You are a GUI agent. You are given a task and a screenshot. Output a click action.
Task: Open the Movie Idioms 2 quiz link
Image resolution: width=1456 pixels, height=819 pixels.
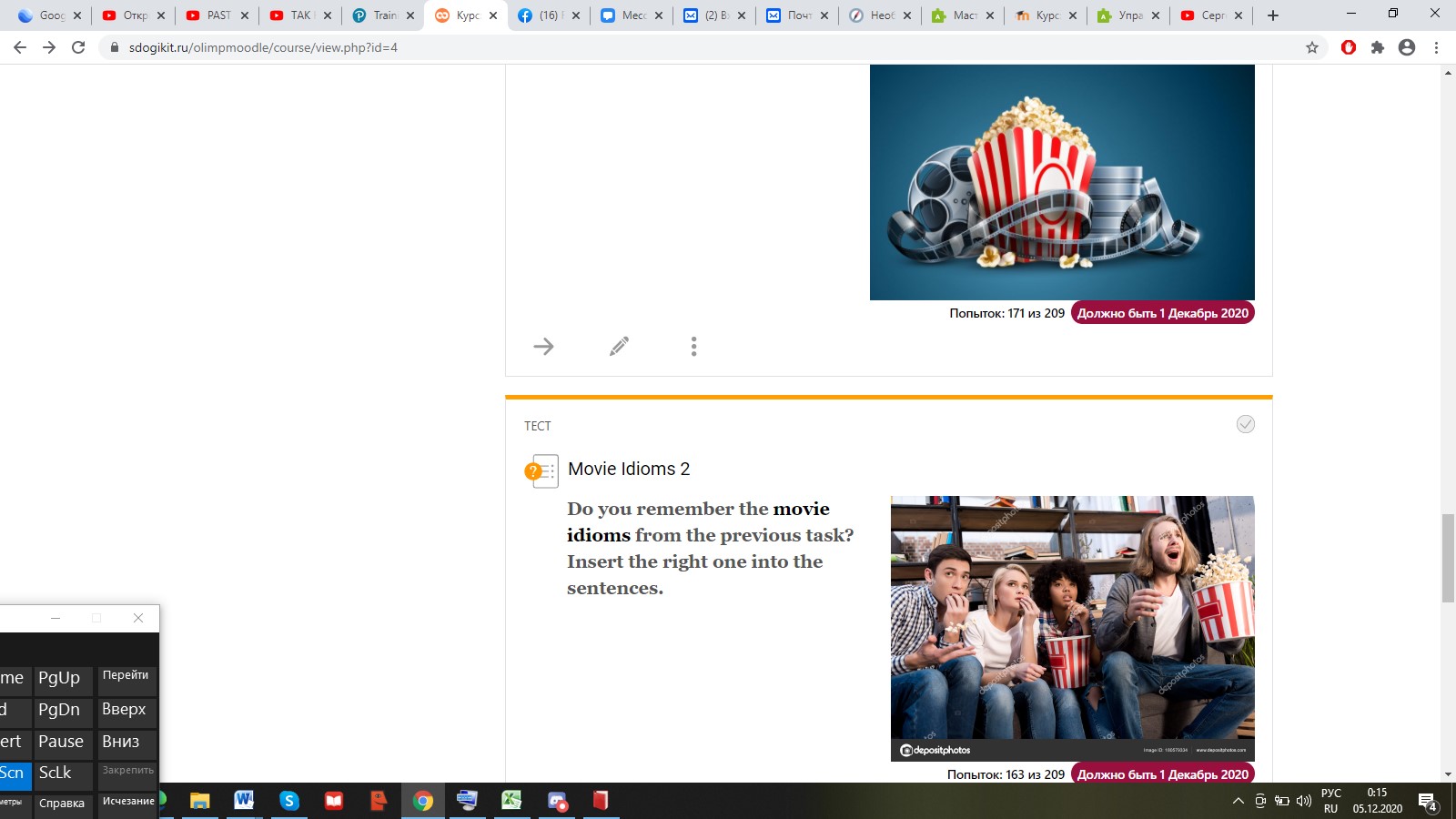point(629,469)
